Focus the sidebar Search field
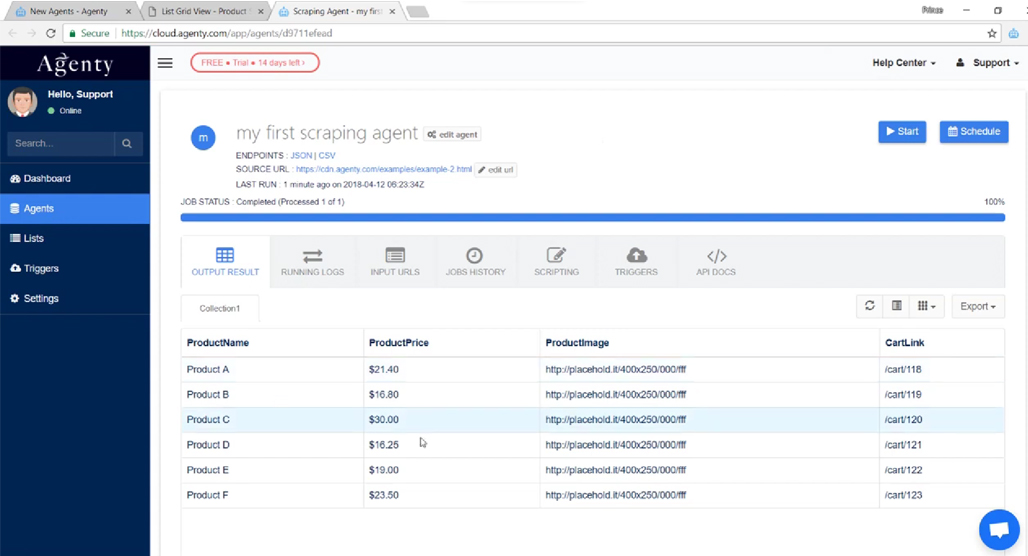 tap(60, 144)
